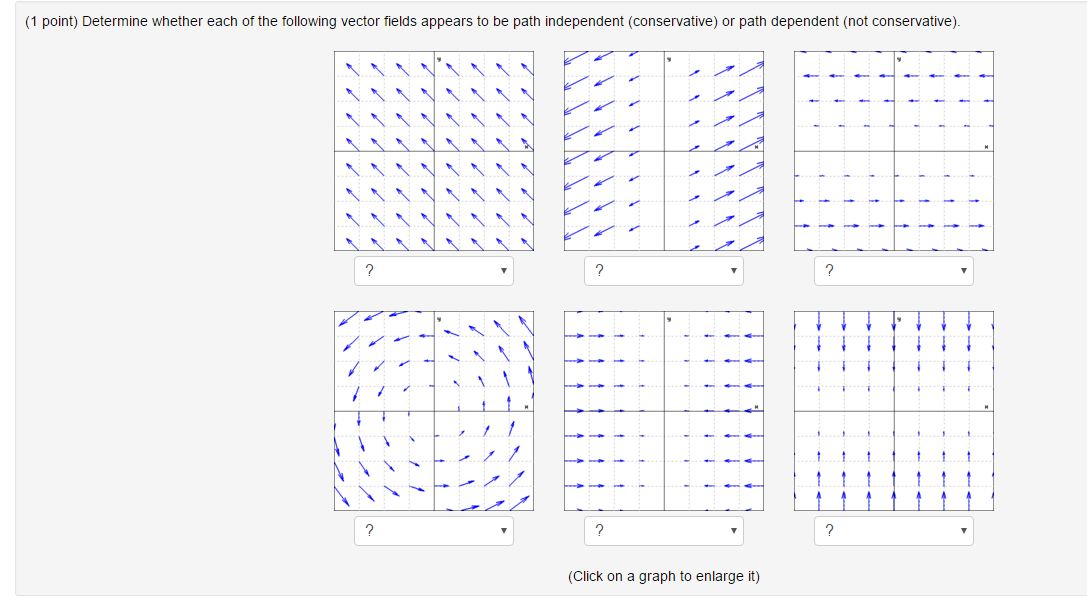Viewport: 1087px width, 598px height.
Task: Open the answer dropdown below the vertical arrows field
Action: click(x=894, y=531)
